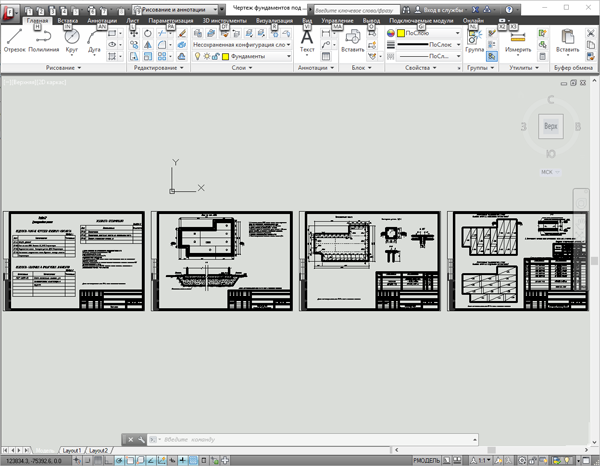Toggle the grid display in status bar
This screenshot has width=600, height=466.
pyautogui.click(x=98, y=461)
